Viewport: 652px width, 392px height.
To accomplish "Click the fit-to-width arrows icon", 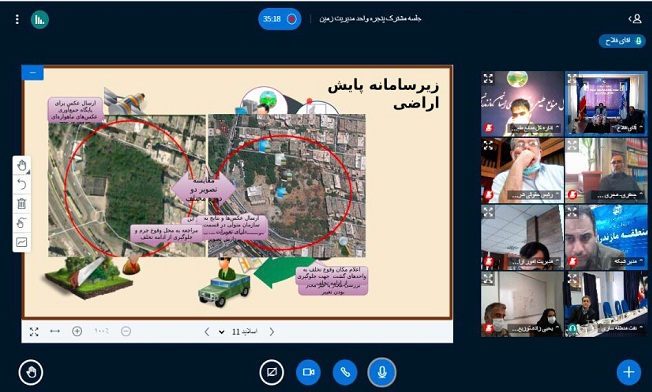I will pos(55,331).
